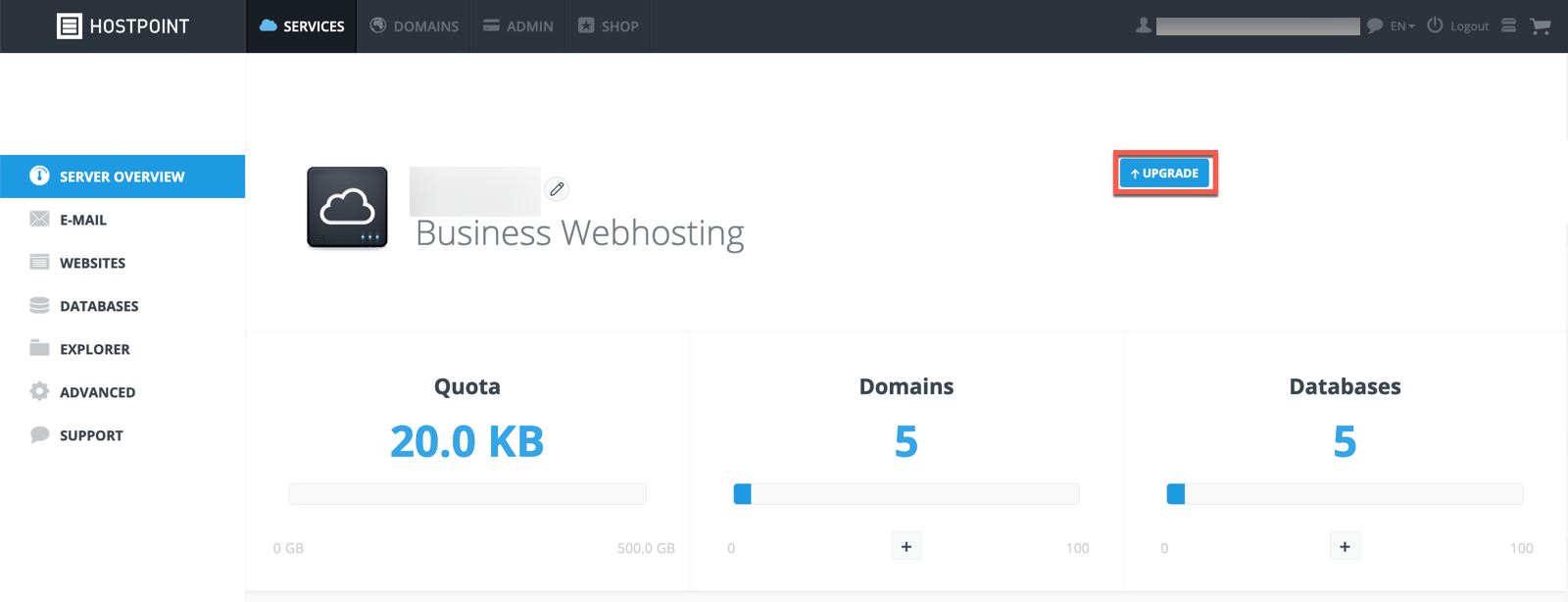Image resolution: width=1568 pixels, height=602 pixels.
Task: Click the Explorer folder icon
Action: point(39,348)
